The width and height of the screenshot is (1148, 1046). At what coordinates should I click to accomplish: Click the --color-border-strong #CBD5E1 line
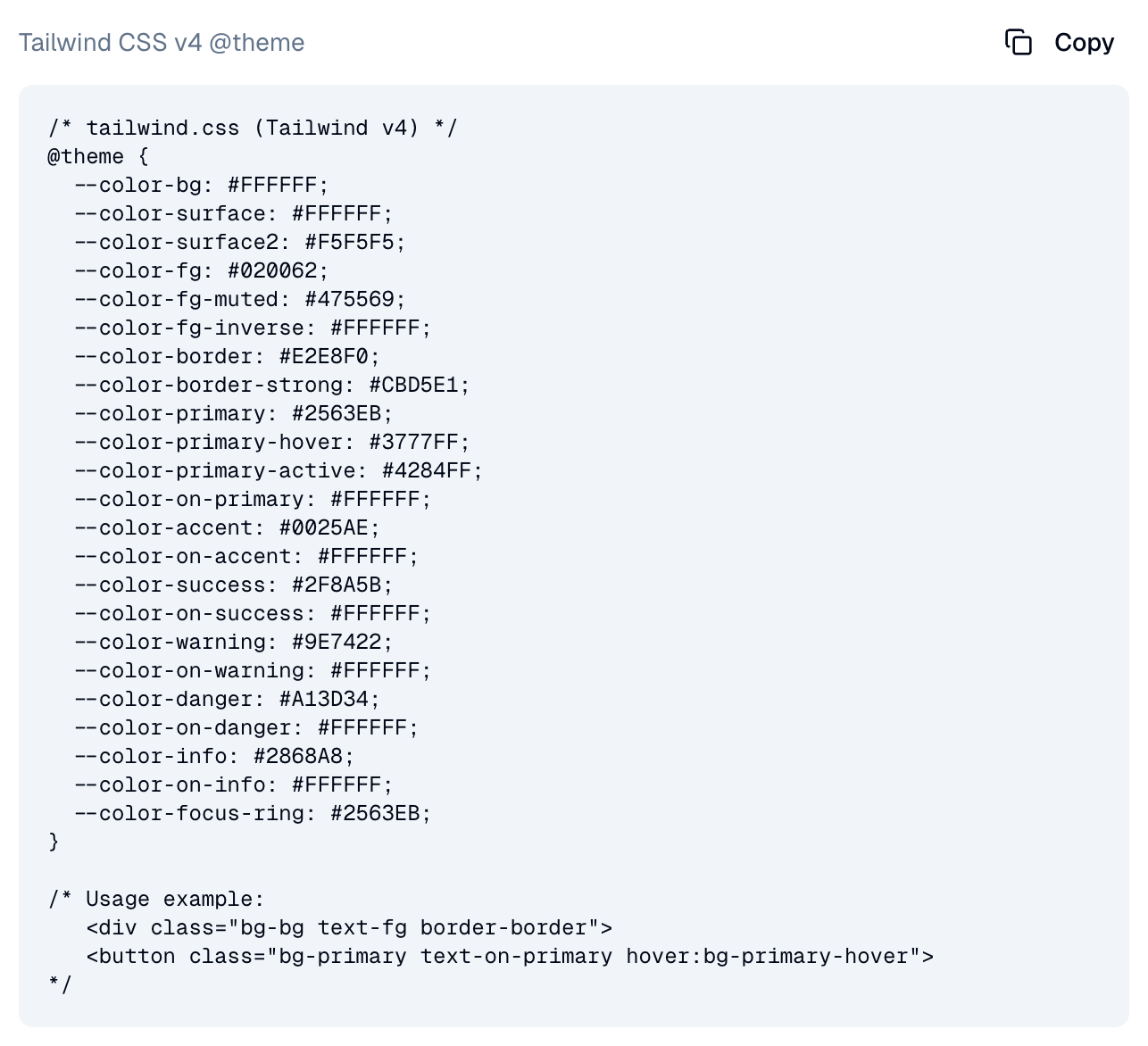(x=272, y=385)
